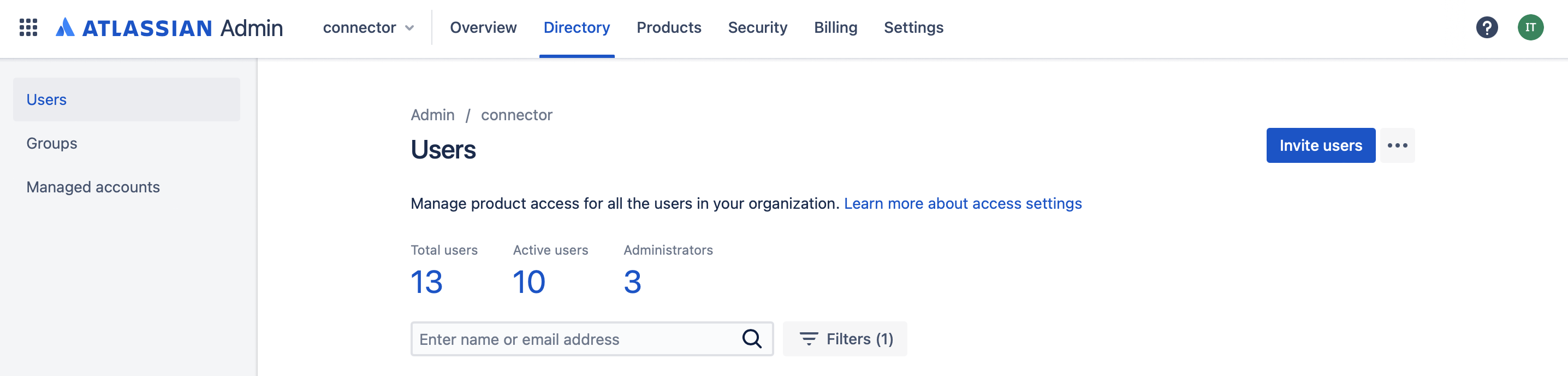Select Users in the sidebar
1568x376 pixels.
coord(127,99)
